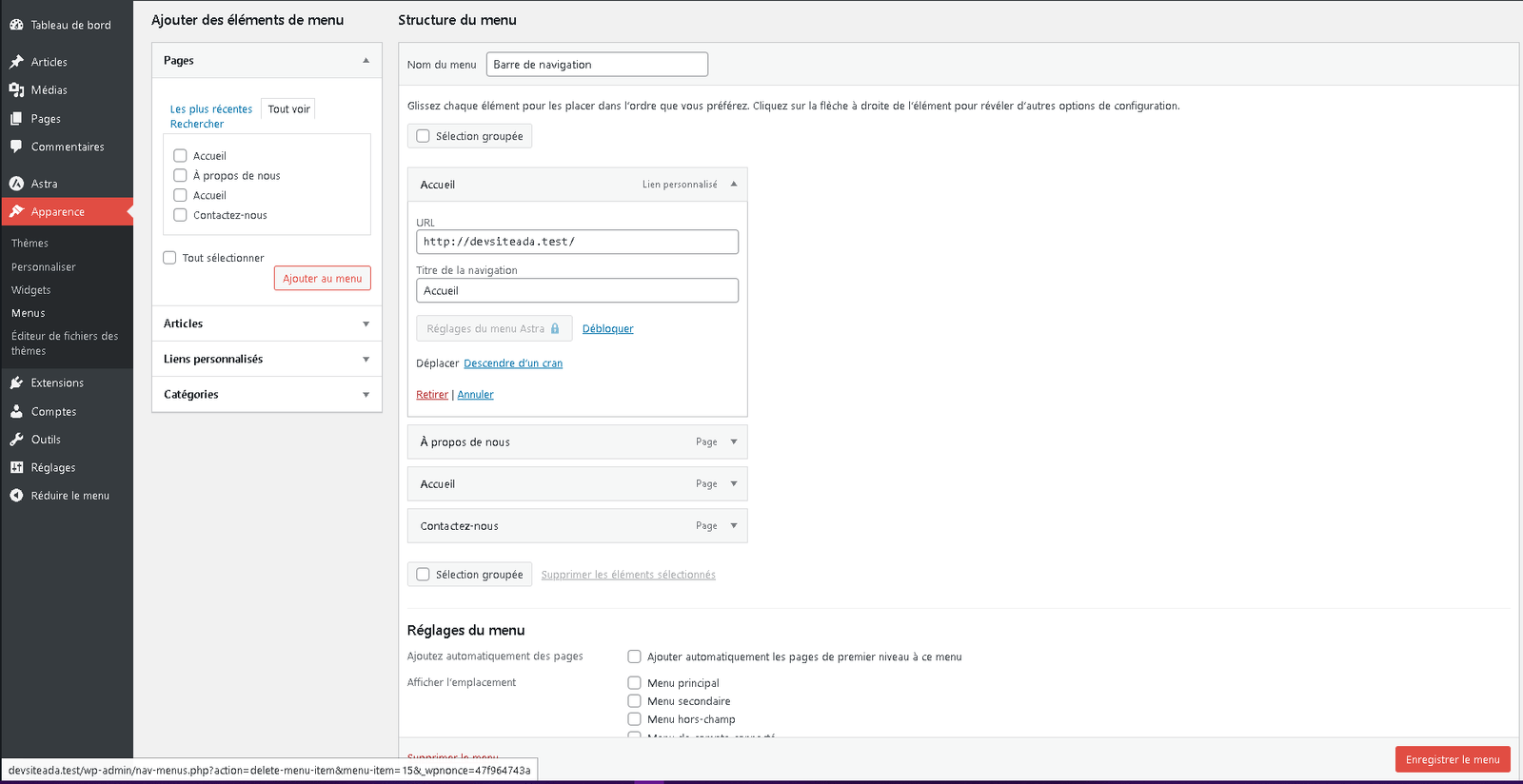The image size is (1523, 784).
Task: Expand the 'Catégories' accordion panel
Action: [366, 395]
